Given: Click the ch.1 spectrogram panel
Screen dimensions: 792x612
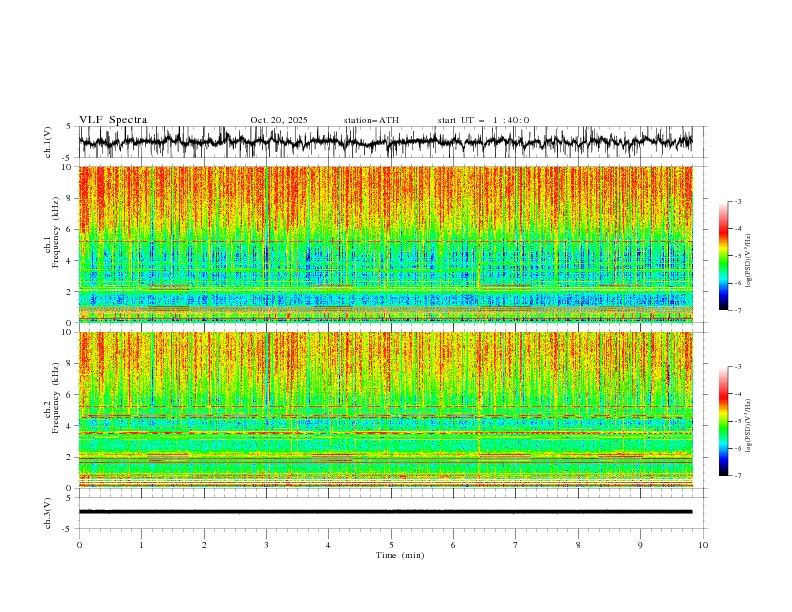Looking at the screenshot, I should click(x=386, y=244).
